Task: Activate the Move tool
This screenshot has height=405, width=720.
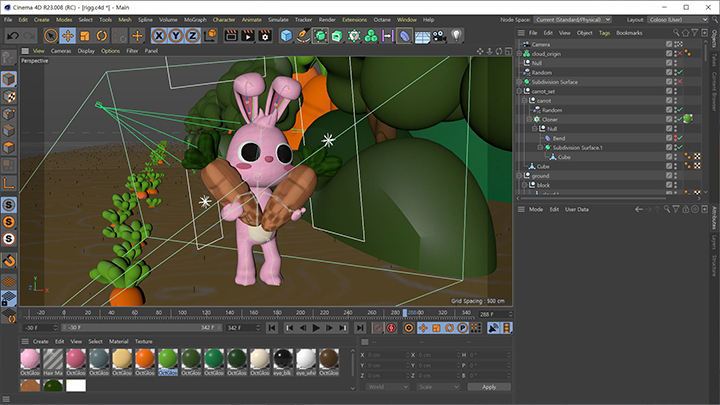Action: click(x=68, y=36)
